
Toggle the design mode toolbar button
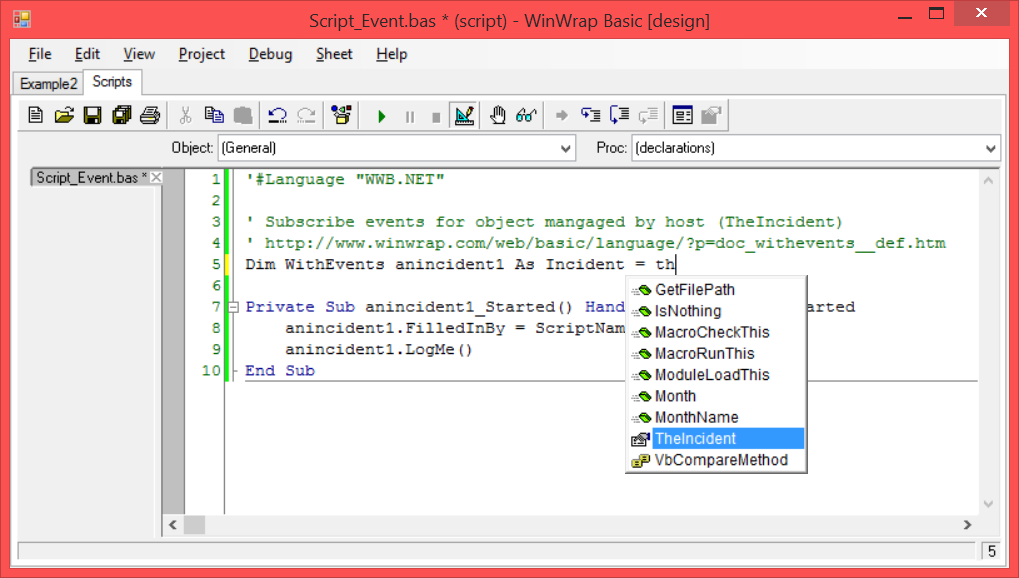coord(463,116)
